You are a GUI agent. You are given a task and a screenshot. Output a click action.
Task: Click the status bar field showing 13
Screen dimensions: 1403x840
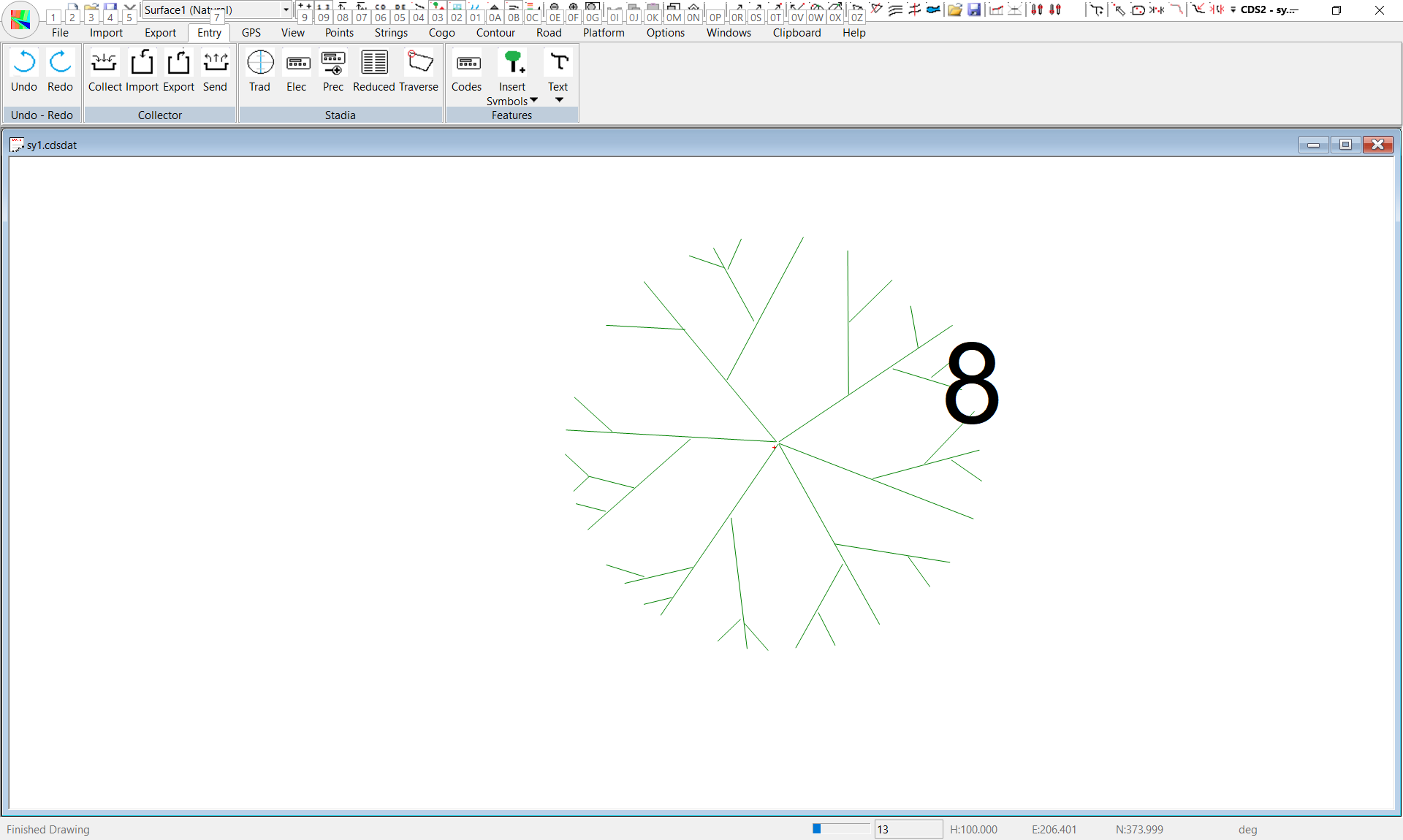click(908, 829)
